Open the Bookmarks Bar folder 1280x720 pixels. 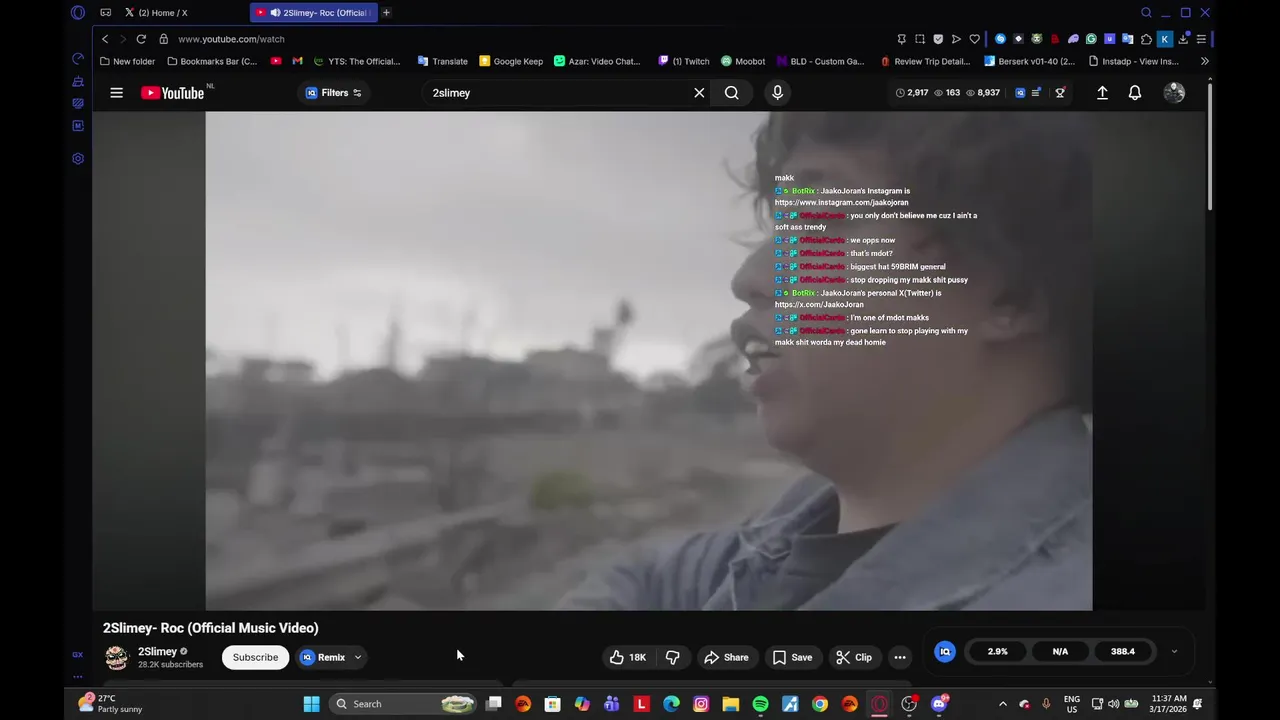click(x=212, y=61)
